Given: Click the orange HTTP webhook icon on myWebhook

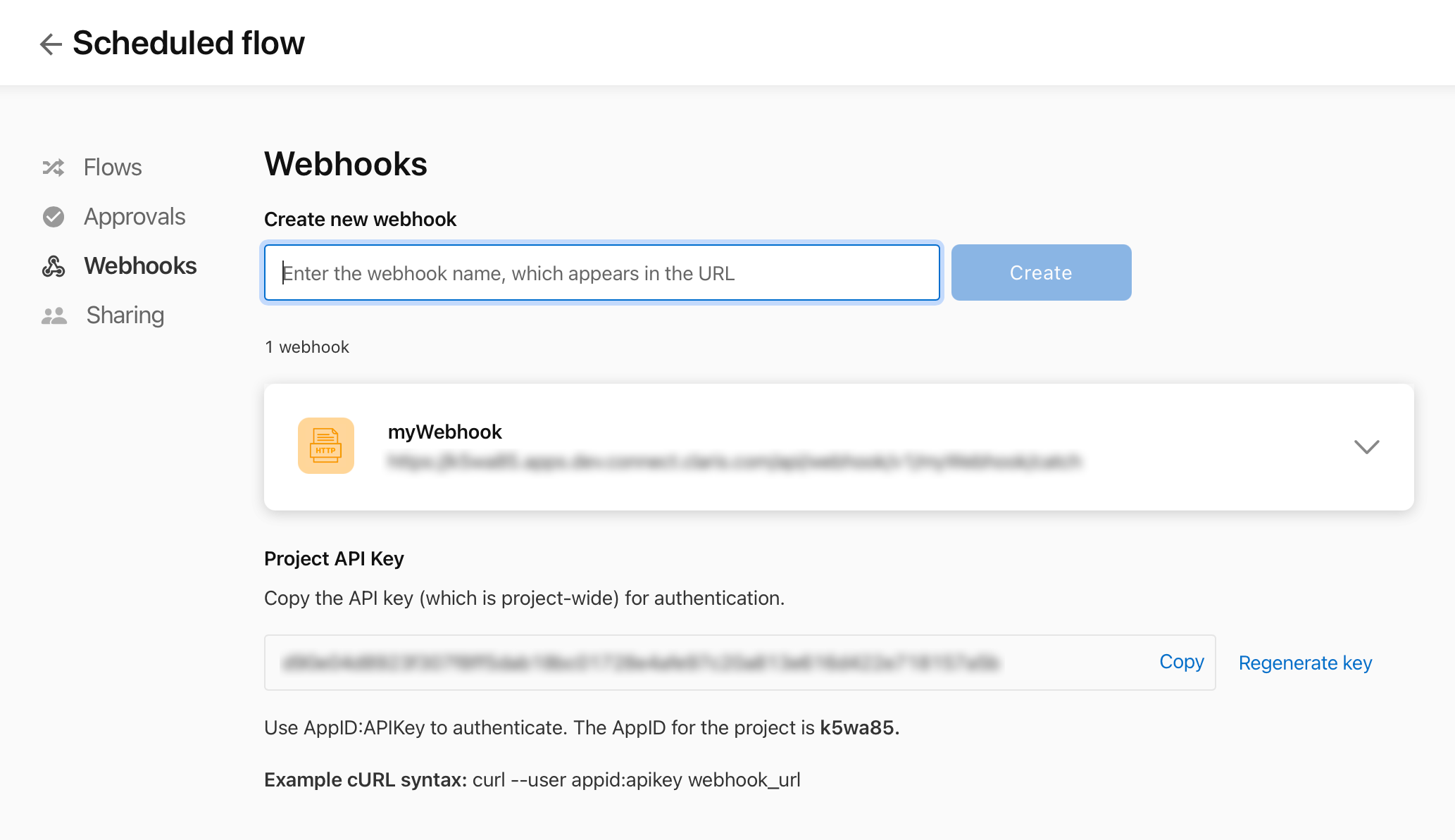Looking at the screenshot, I should click(325, 445).
